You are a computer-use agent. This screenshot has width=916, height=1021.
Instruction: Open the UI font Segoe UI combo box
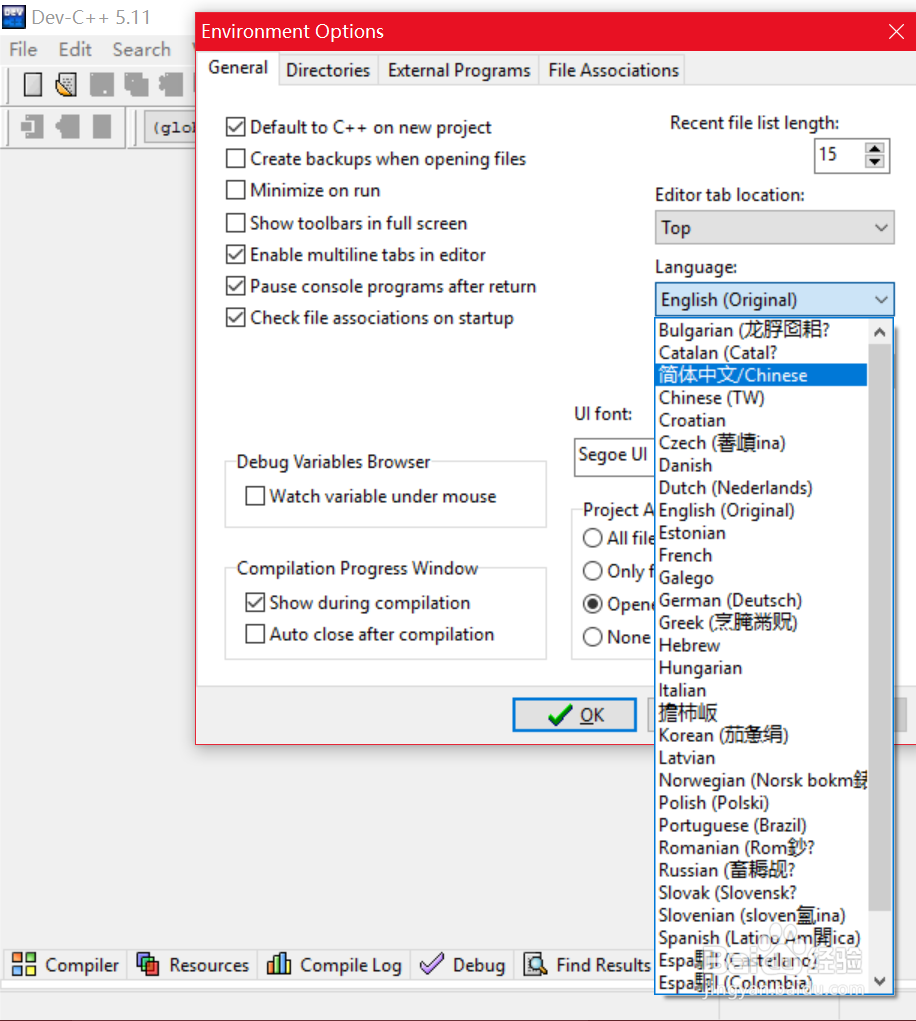tap(614, 456)
